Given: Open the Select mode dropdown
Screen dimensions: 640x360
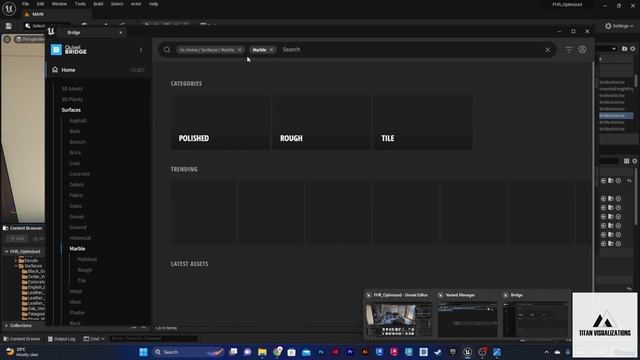Looking at the screenshot, I should coord(35,26).
